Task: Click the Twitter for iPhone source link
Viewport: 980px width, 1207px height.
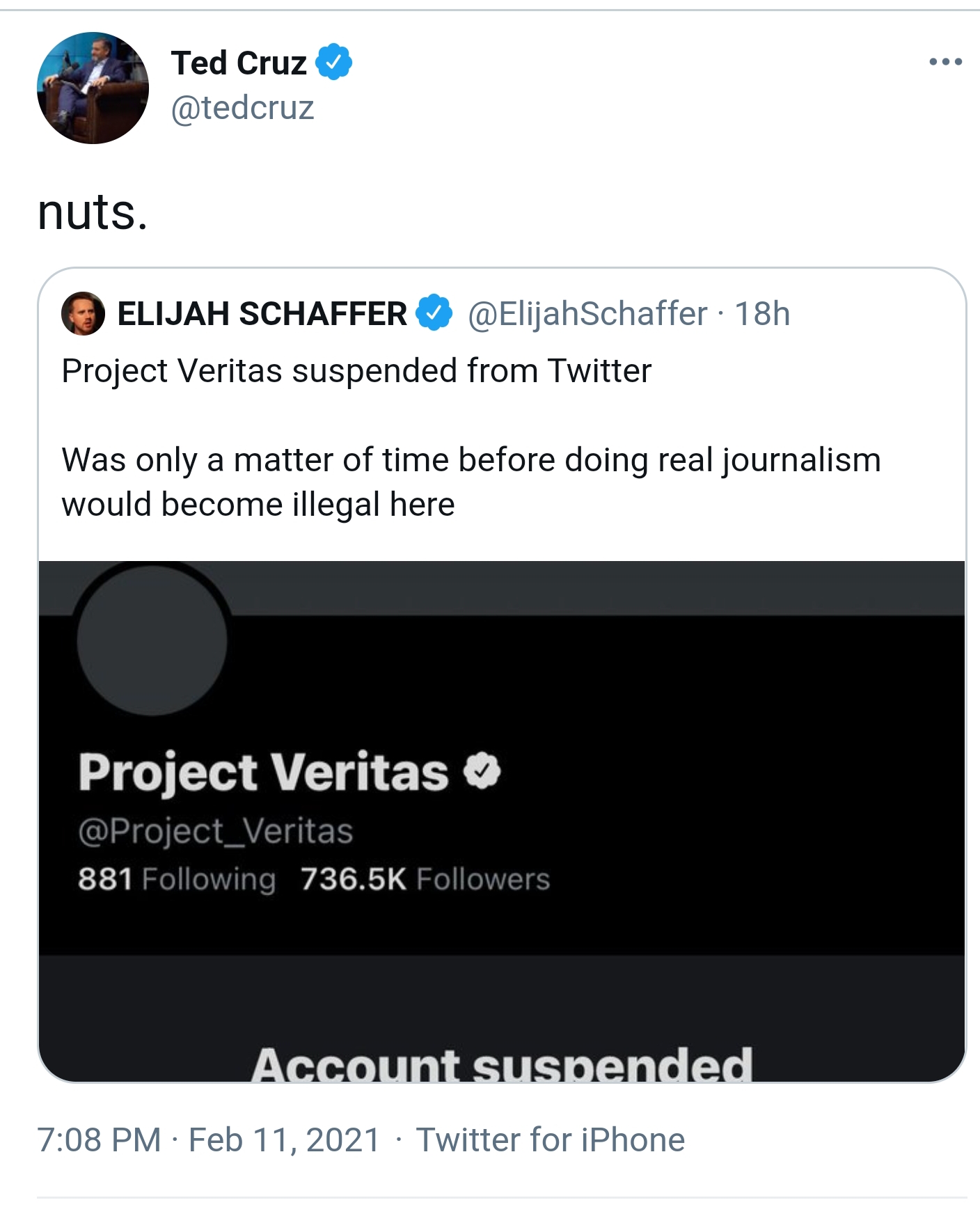Action: click(551, 1140)
